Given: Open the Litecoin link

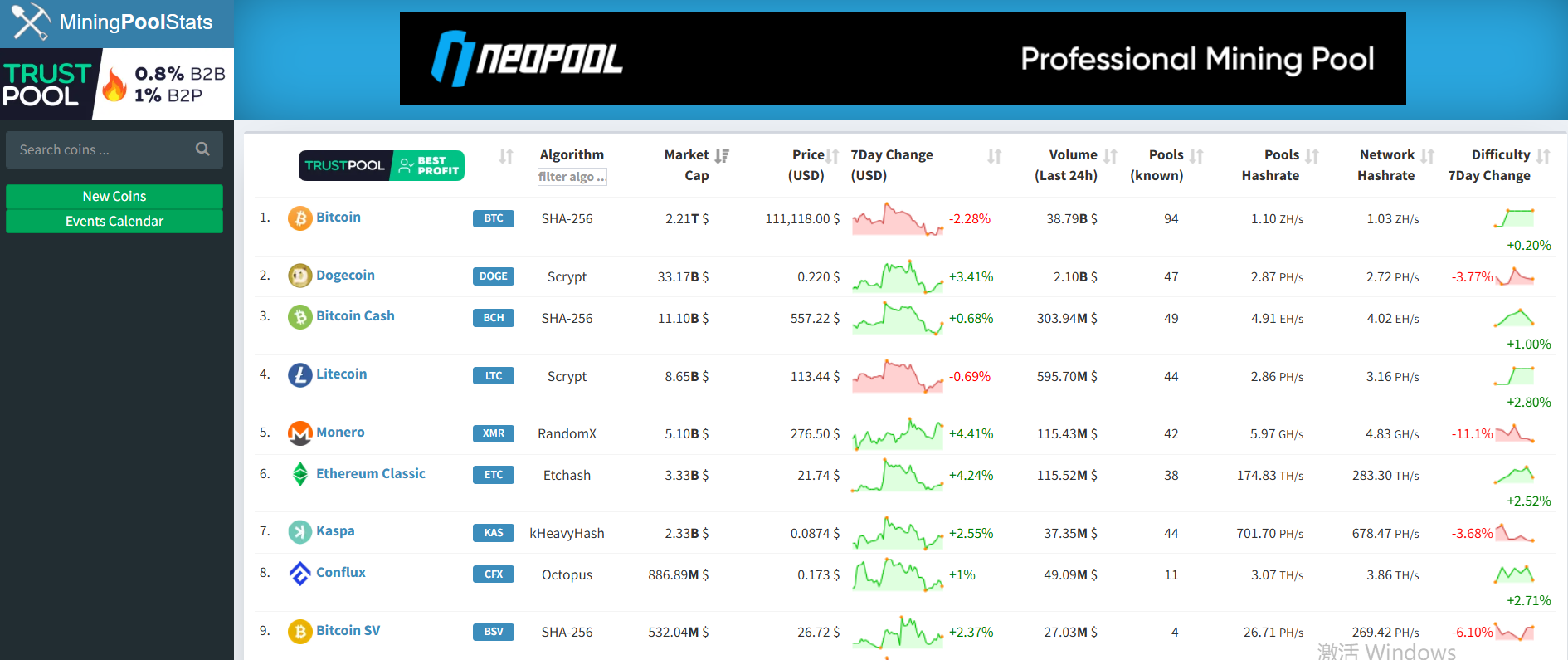Looking at the screenshot, I should pyautogui.click(x=341, y=374).
